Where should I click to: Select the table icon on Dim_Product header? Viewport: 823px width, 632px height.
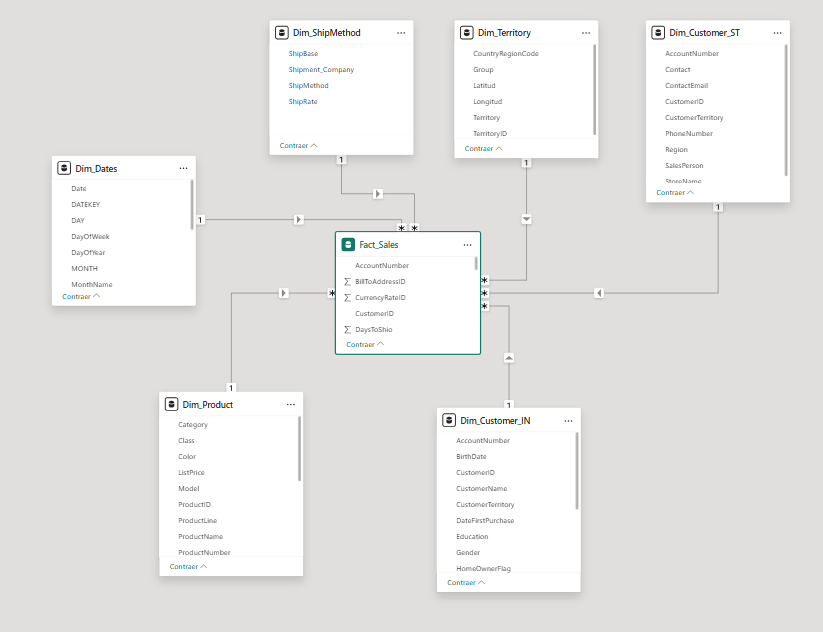171,404
